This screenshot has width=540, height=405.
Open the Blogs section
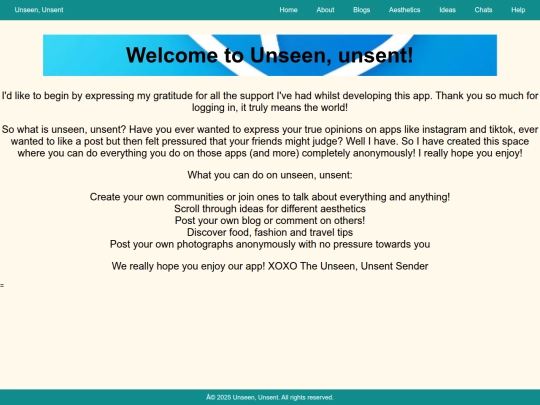point(361,10)
